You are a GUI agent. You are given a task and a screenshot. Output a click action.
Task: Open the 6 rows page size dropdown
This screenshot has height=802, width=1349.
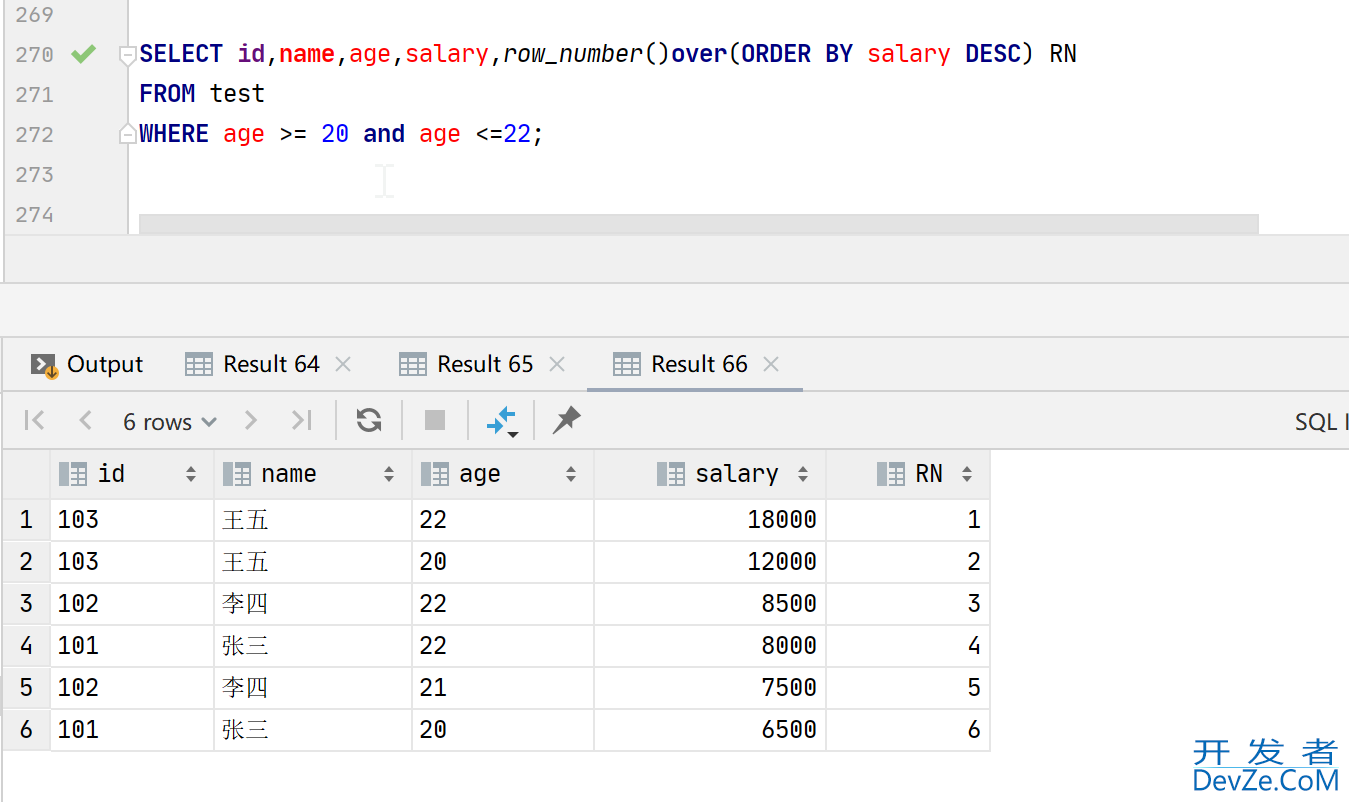click(x=169, y=422)
